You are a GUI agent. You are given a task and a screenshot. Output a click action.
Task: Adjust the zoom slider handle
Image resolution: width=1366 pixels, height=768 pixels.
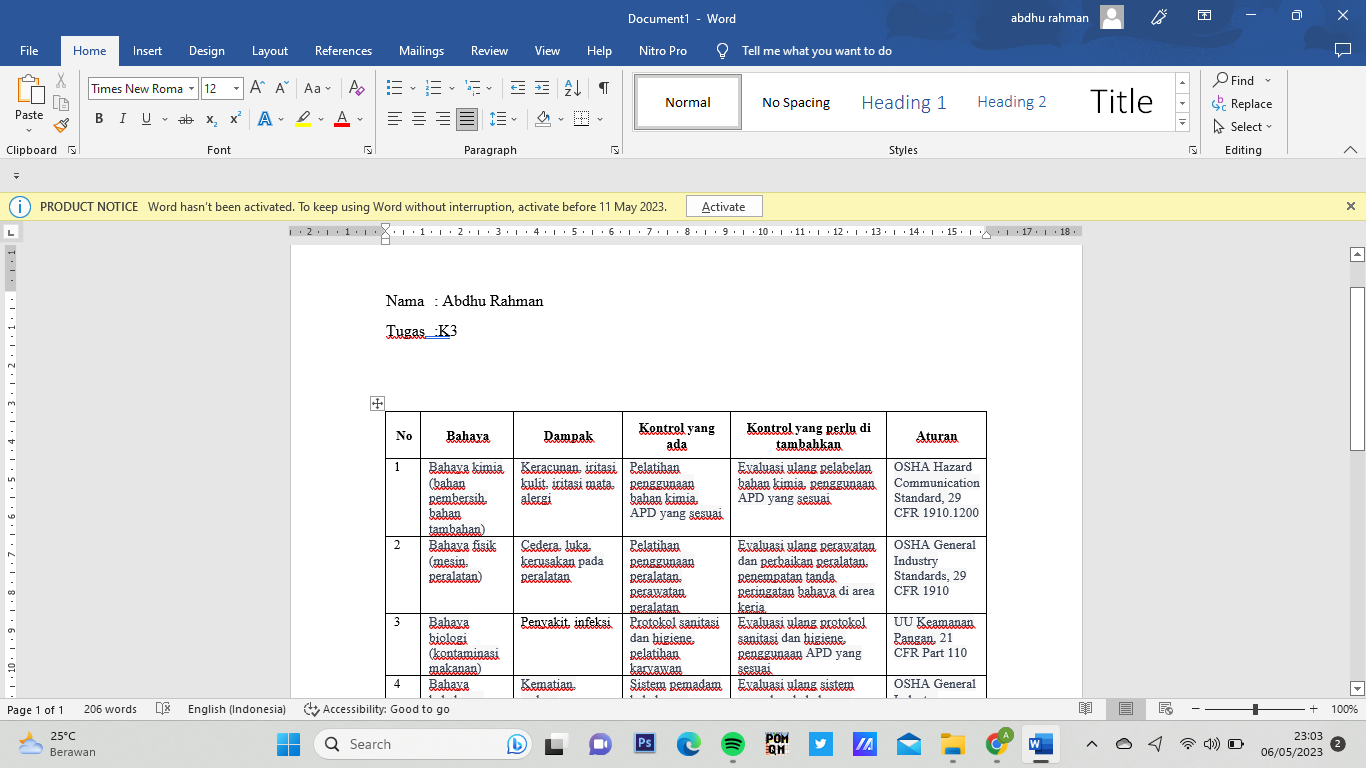[1255, 709]
